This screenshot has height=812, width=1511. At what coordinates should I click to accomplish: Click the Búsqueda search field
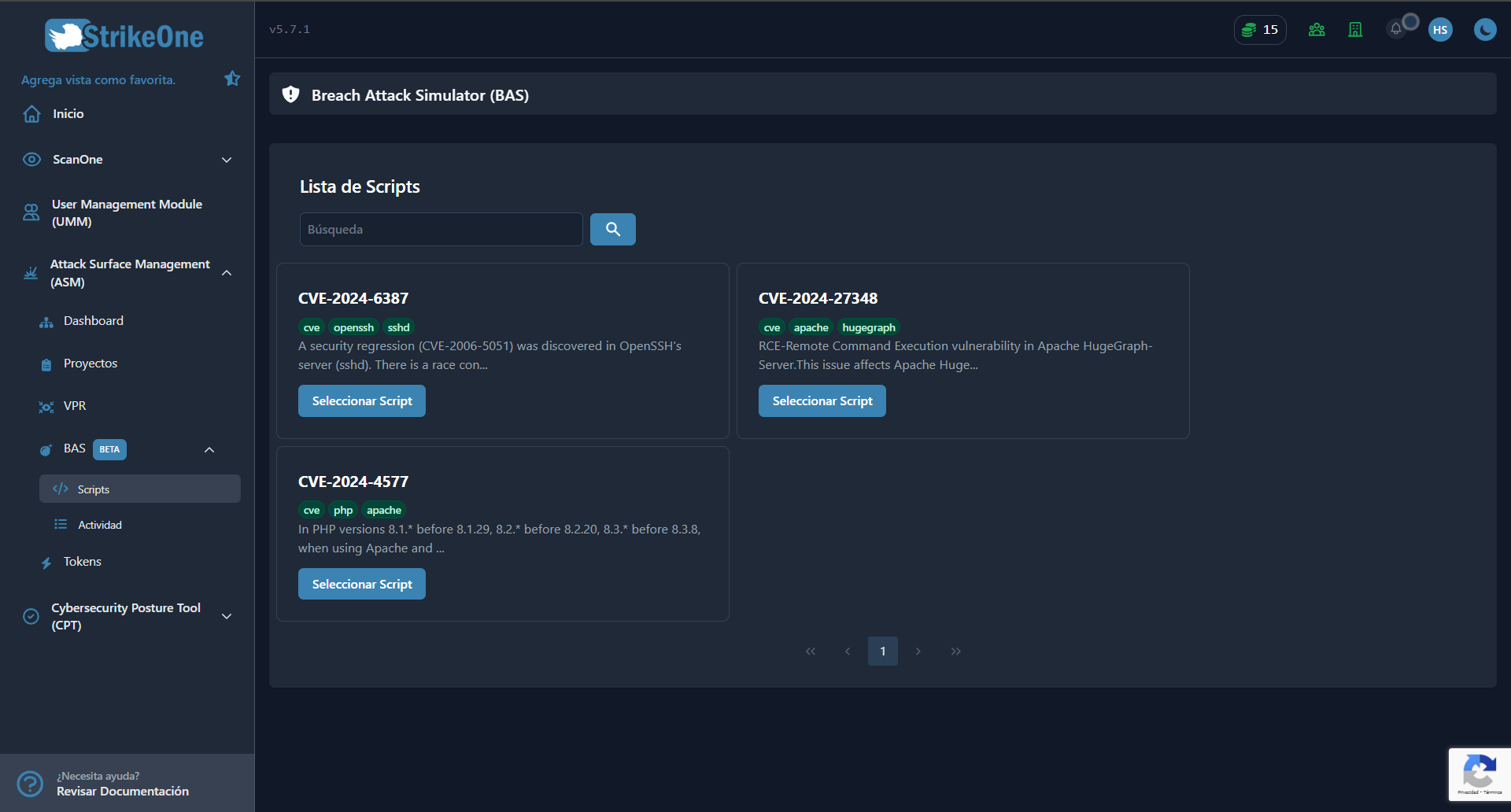pos(441,230)
